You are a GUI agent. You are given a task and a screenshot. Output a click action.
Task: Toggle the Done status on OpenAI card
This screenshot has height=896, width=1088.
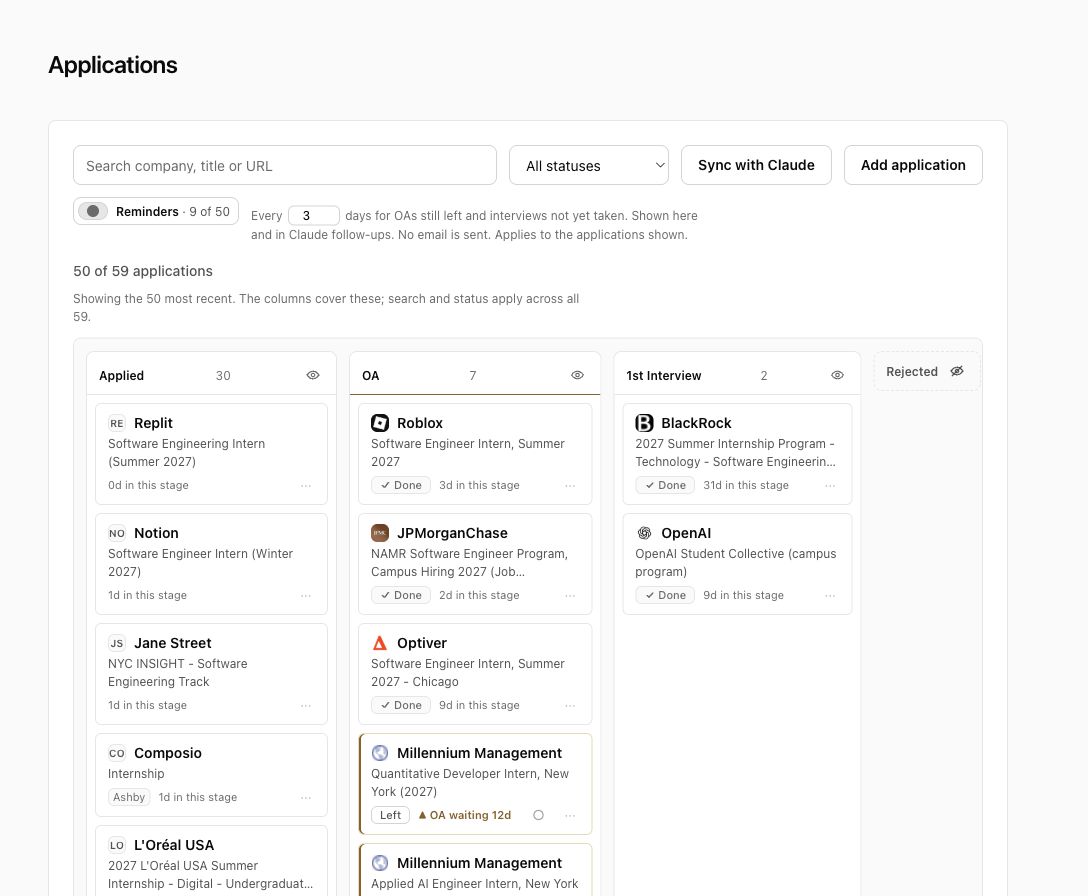[x=665, y=595]
